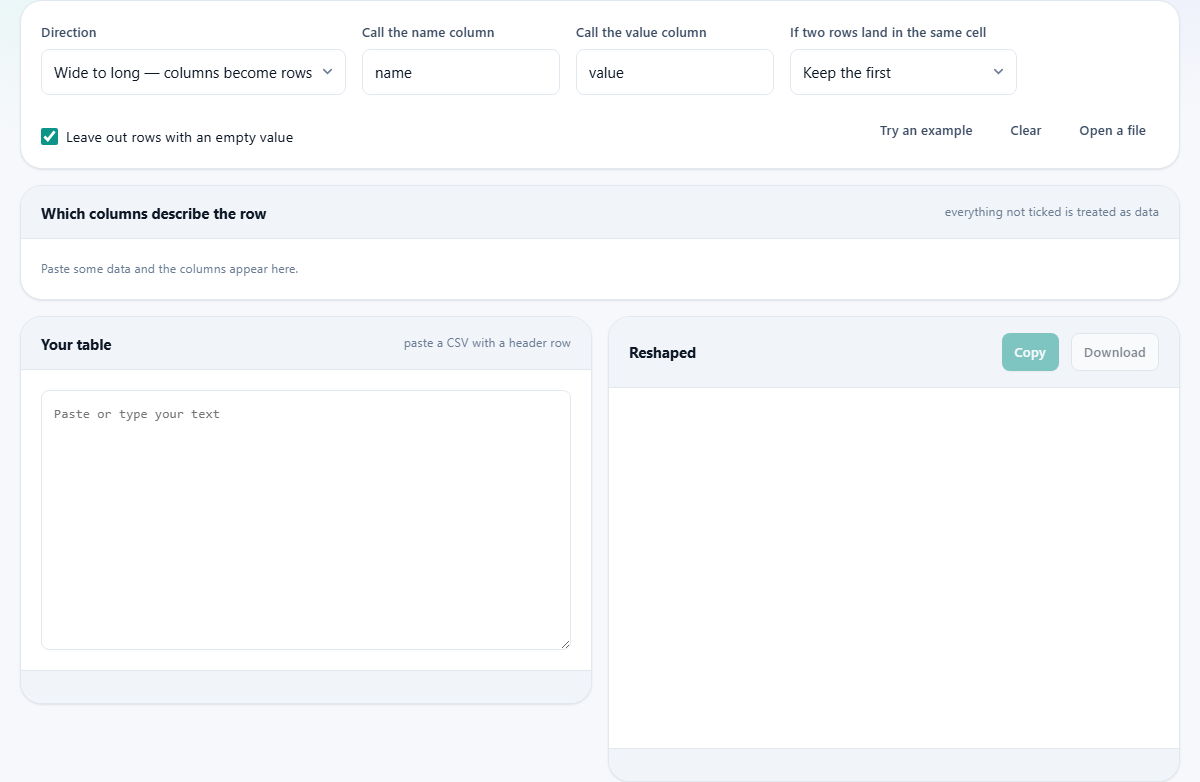Screen dimensions: 1200x782
Task: Focus the Your table text area
Action: click(306, 520)
